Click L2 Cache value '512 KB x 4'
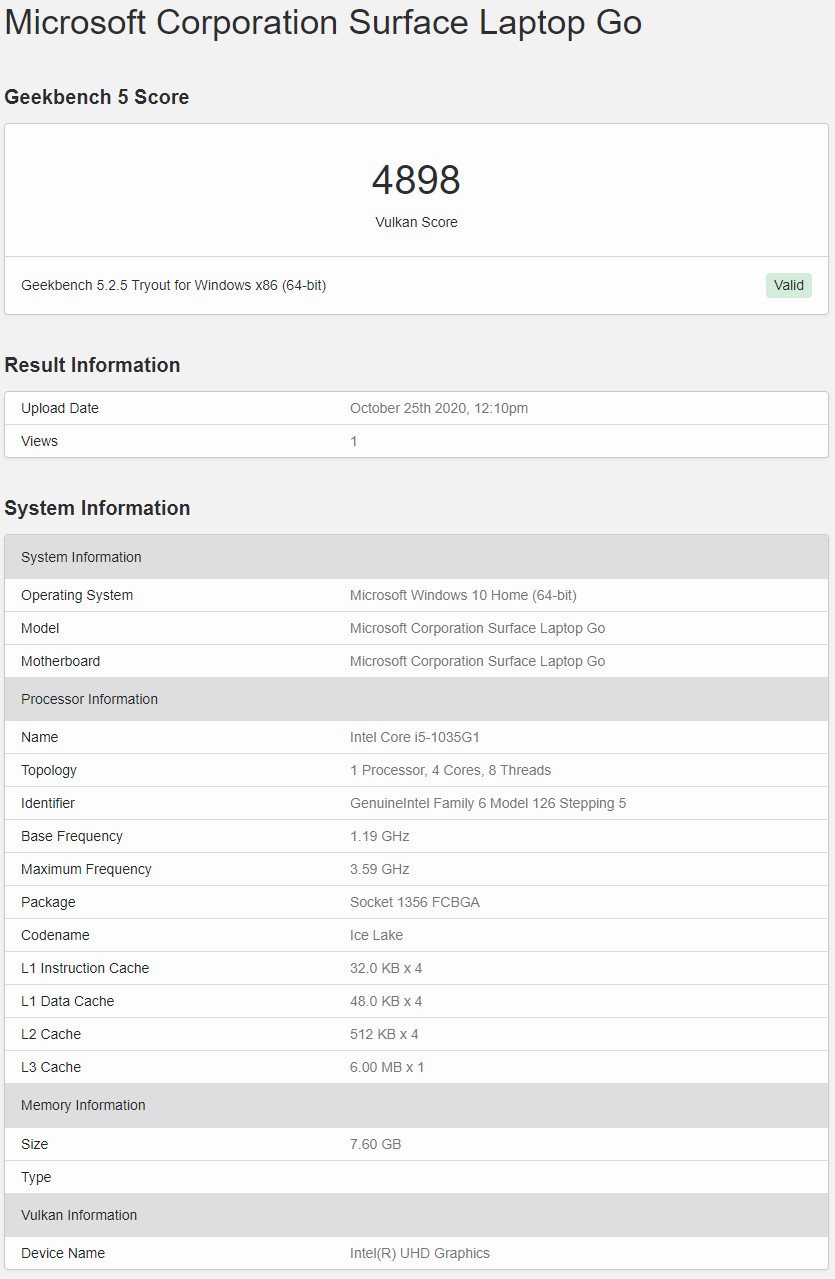Image resolution: width=835 pixels, height=1279 pixels. coord(384,1034)
